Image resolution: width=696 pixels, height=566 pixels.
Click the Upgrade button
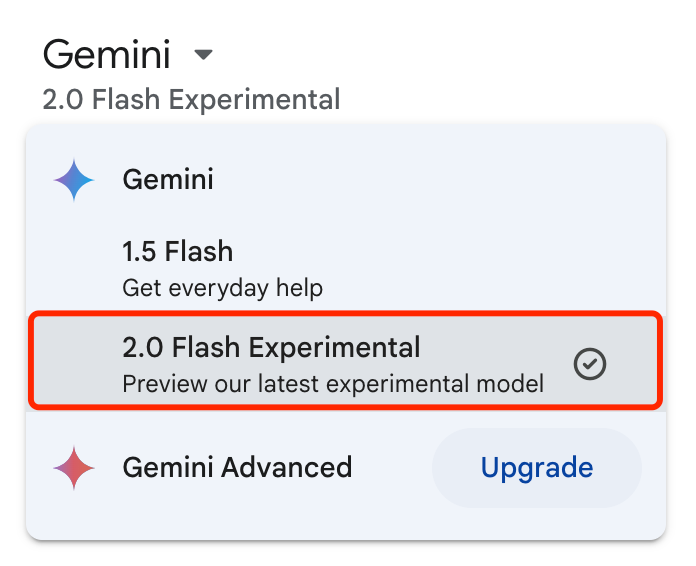[537, 467]
